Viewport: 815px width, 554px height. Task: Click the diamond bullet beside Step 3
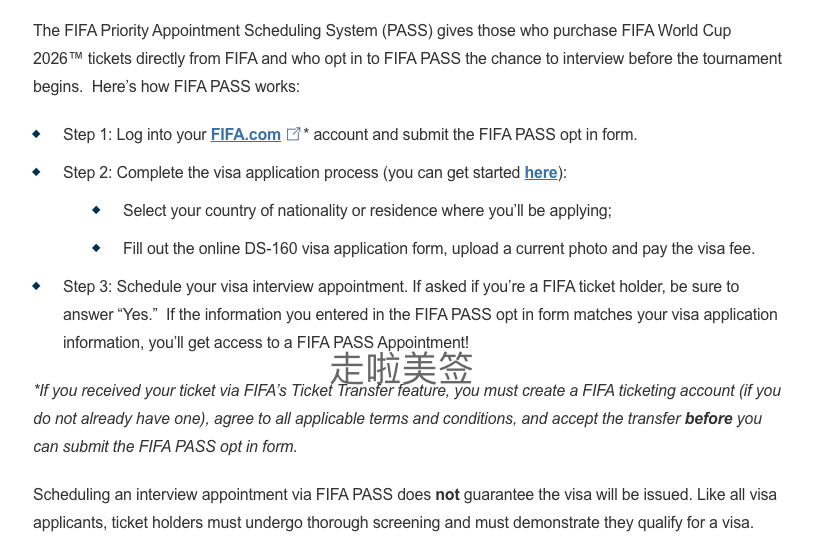[x=37, y=285]
